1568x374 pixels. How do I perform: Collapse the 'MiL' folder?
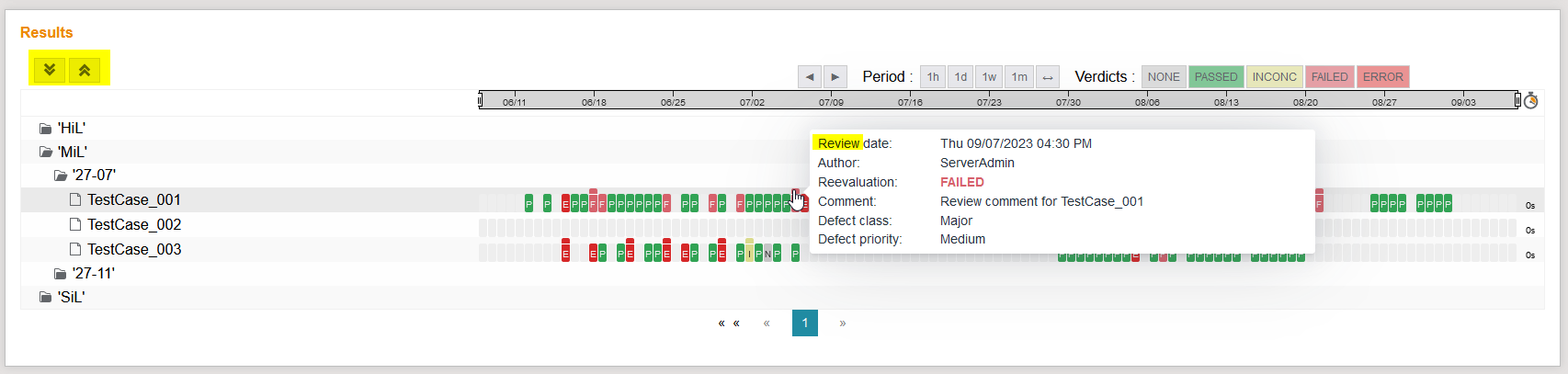(x=45, y=153)
